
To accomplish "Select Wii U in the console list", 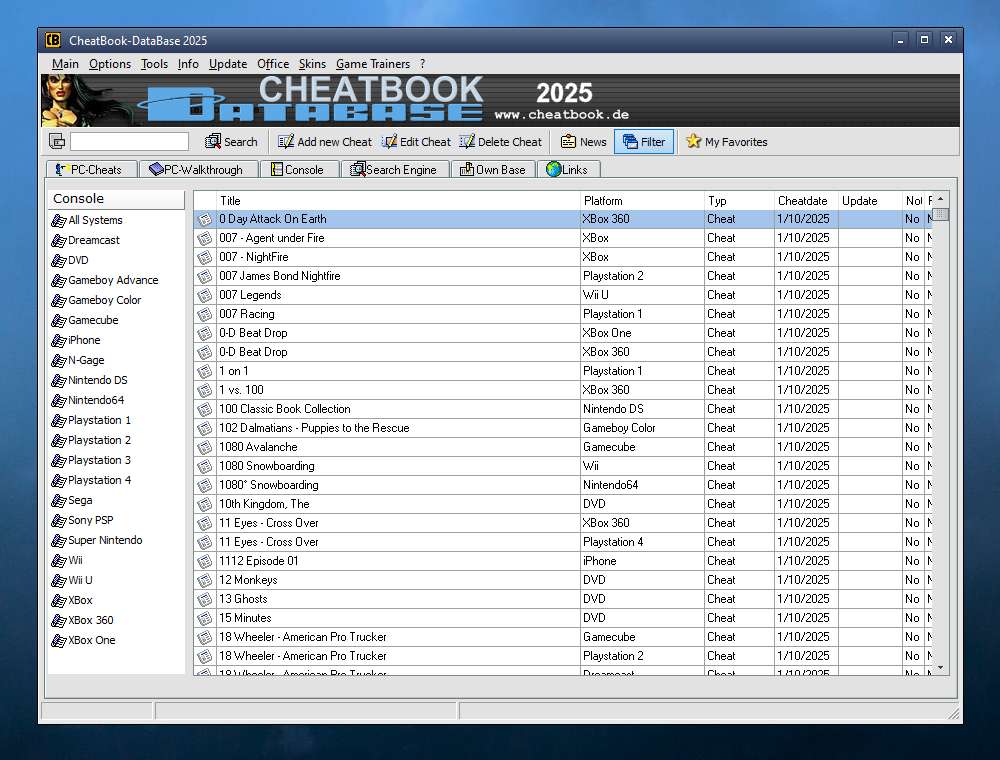I will pos(72,580).
